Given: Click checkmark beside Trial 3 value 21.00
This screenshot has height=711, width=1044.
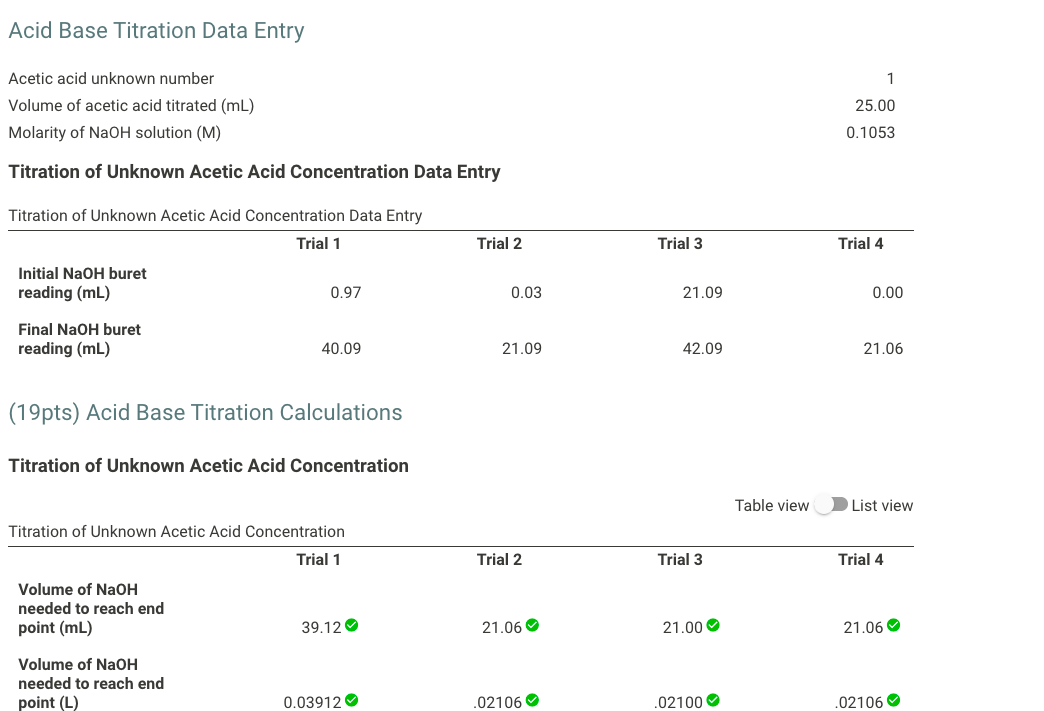Looking at the screenshot, I should 712,625.
